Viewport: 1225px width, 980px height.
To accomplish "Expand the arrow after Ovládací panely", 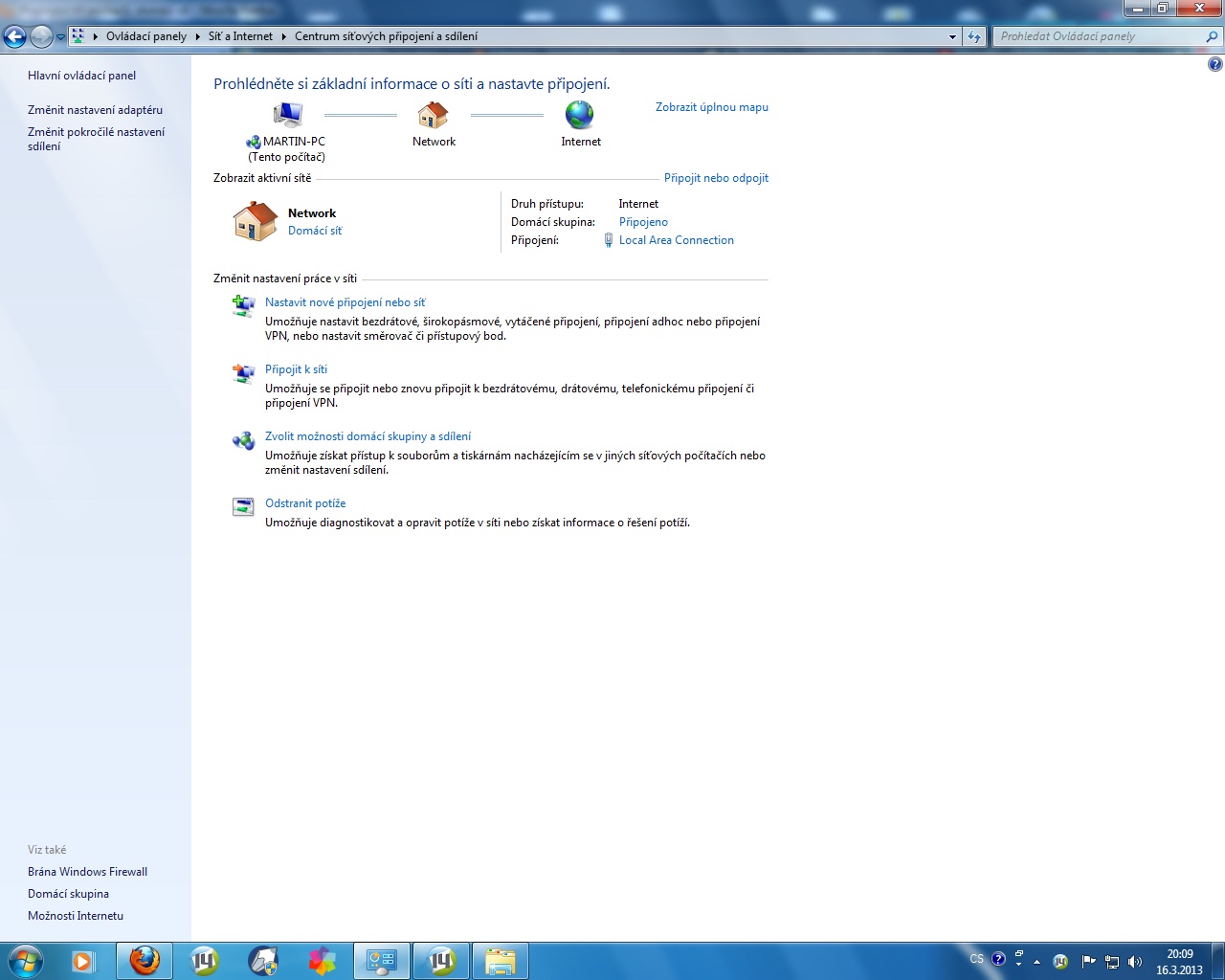I will pos(197,36).
